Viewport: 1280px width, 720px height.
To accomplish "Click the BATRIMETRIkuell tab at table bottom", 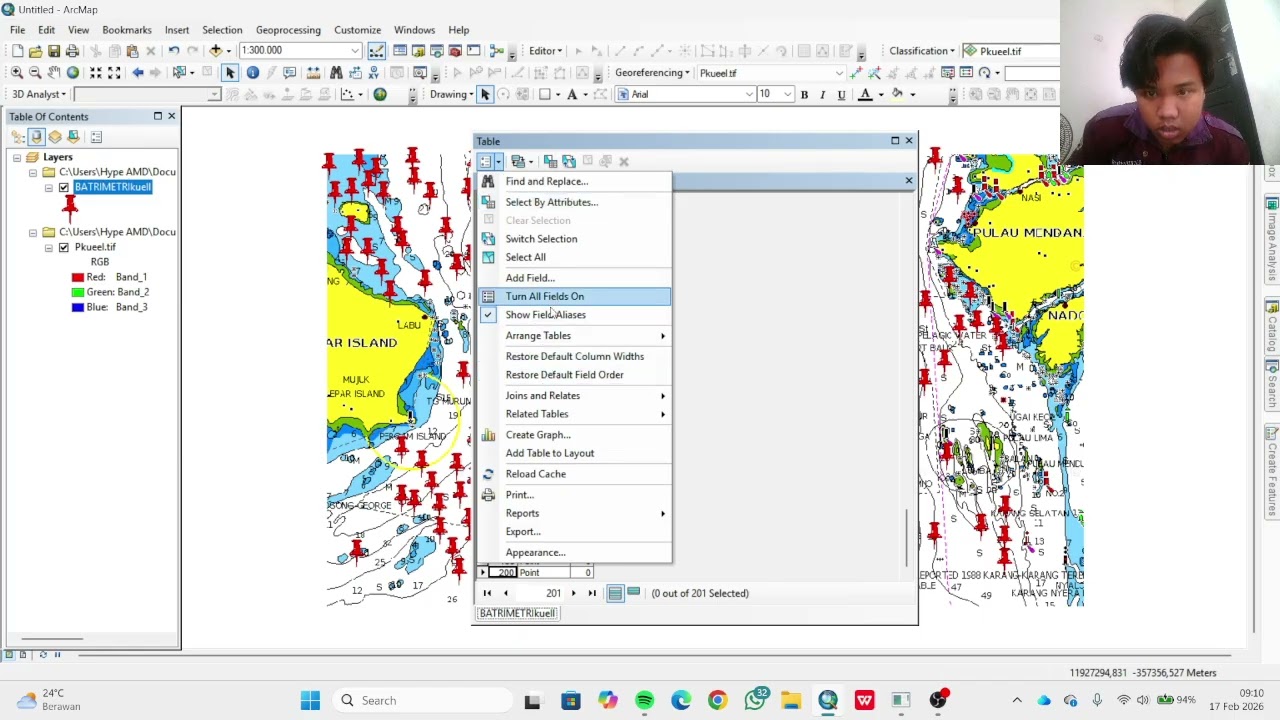I will click(x=517, y=613).
